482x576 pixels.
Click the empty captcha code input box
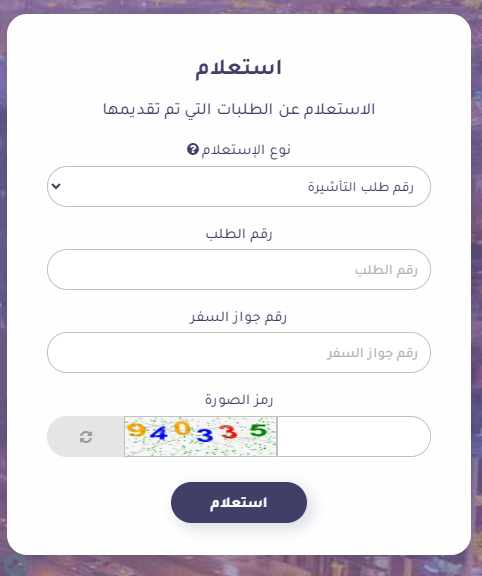coord(354,436)
